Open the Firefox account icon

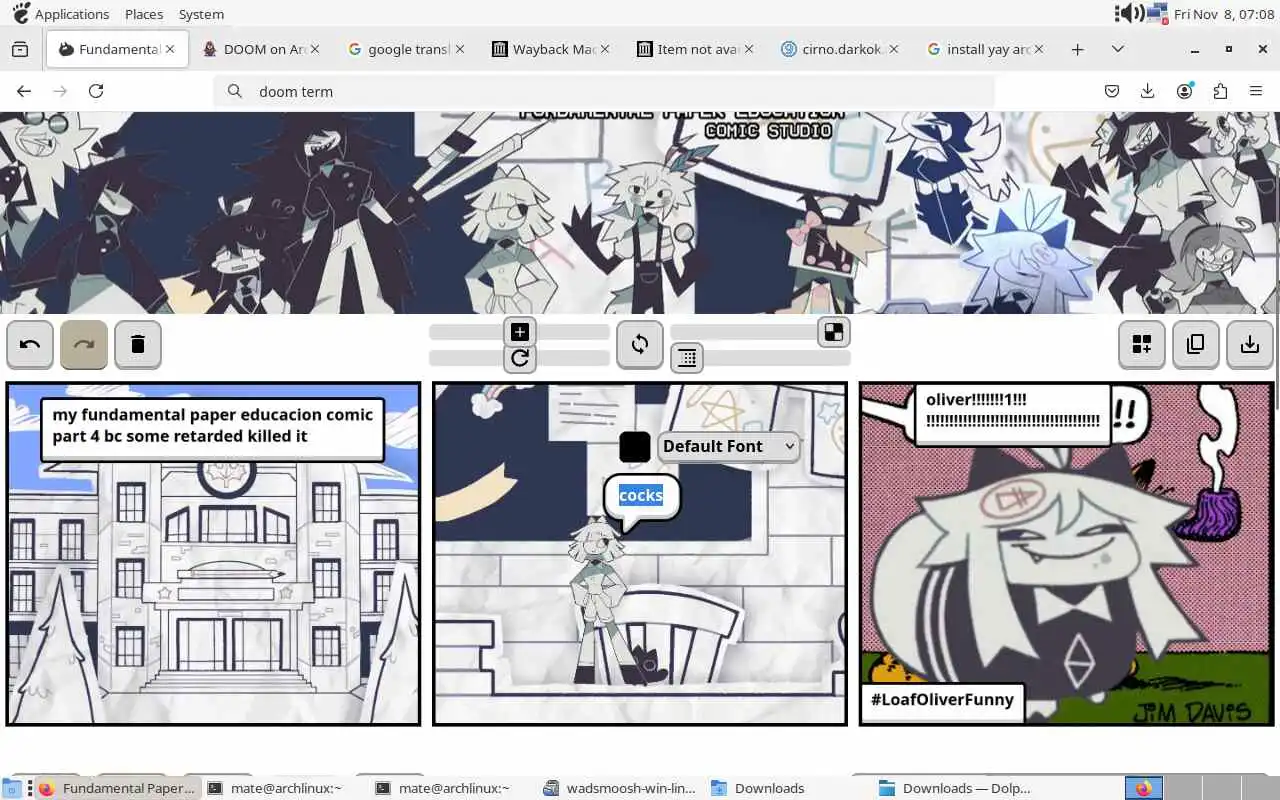[x=1185, y=91]
